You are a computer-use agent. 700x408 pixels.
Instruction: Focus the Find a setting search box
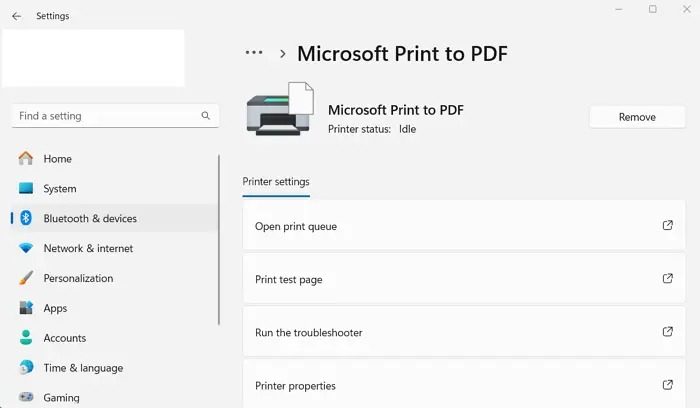pyautogui.click(x=105, y=116)
